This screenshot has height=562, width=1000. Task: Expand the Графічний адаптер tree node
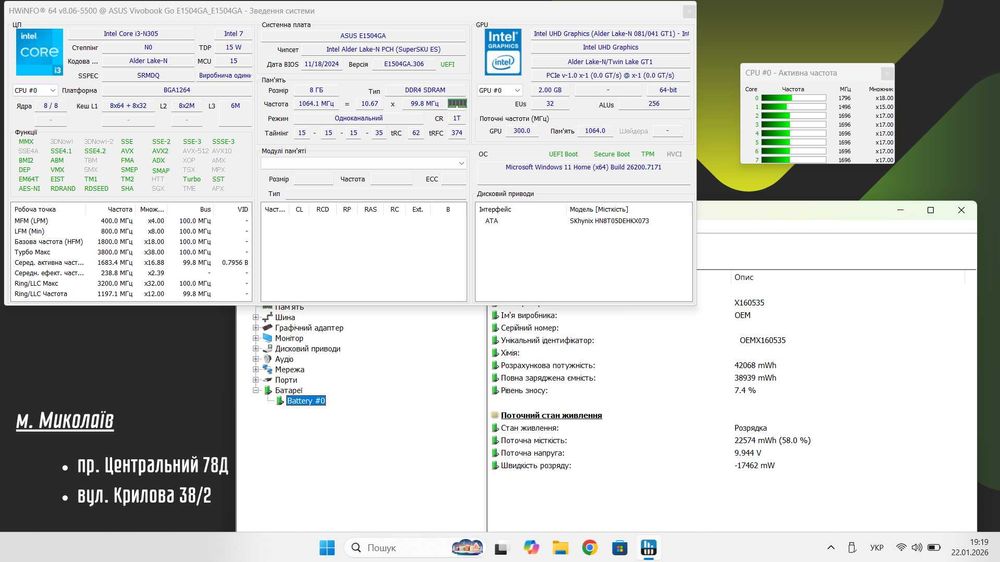point(256,328)
